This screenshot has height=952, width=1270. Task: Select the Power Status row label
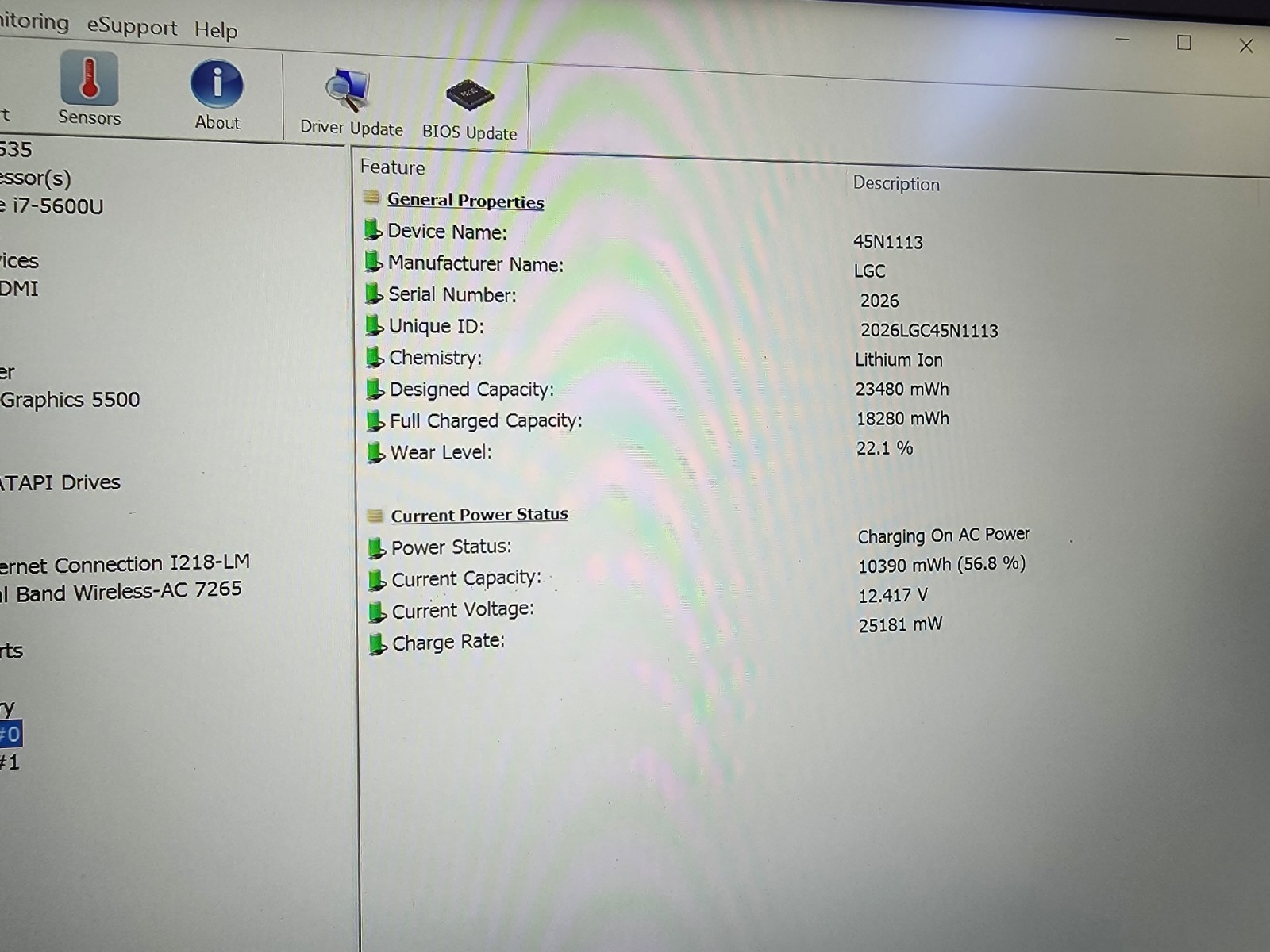(x=451, y=547)
